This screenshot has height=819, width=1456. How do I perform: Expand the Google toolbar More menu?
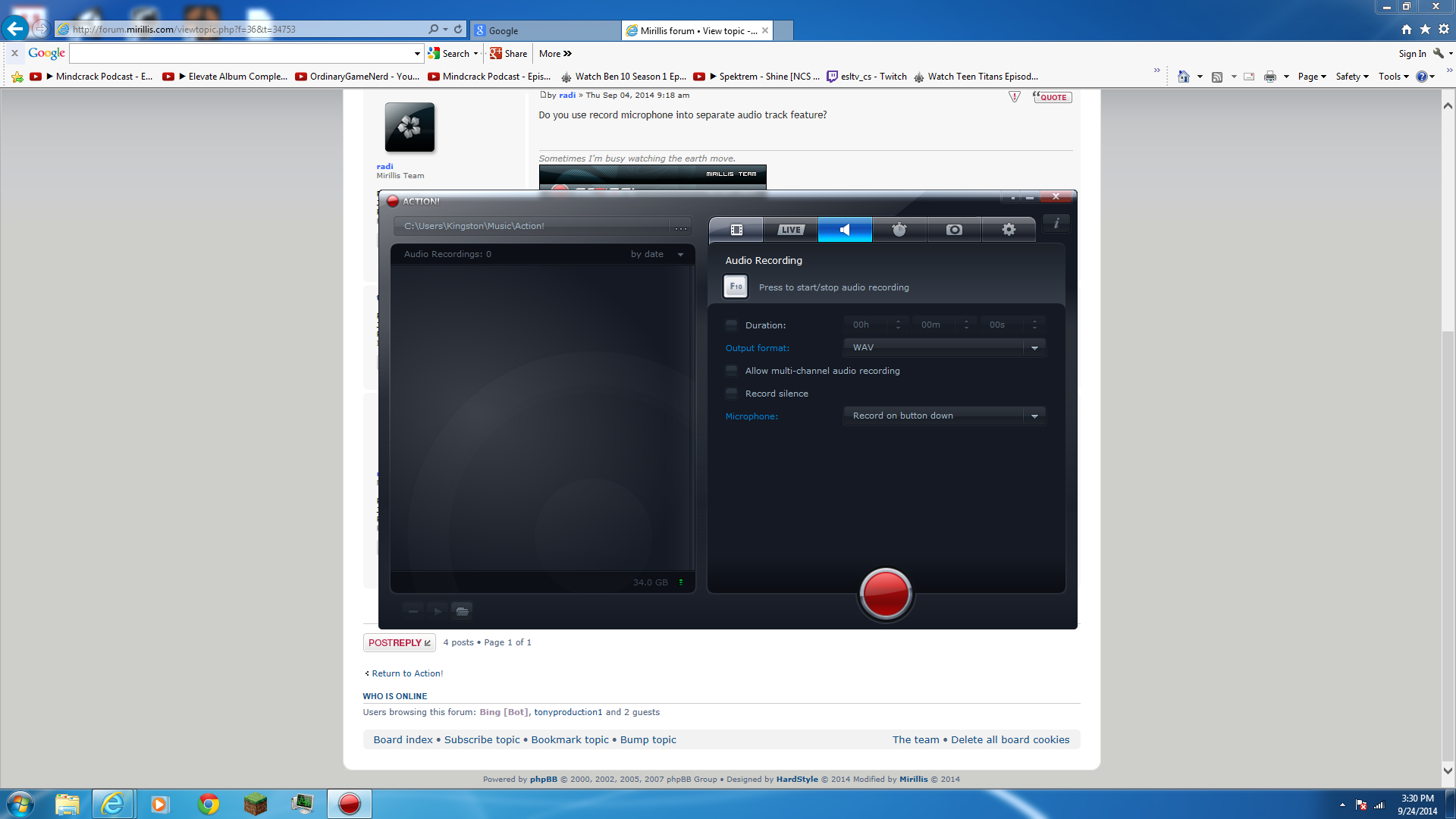(x=555, y=53)
